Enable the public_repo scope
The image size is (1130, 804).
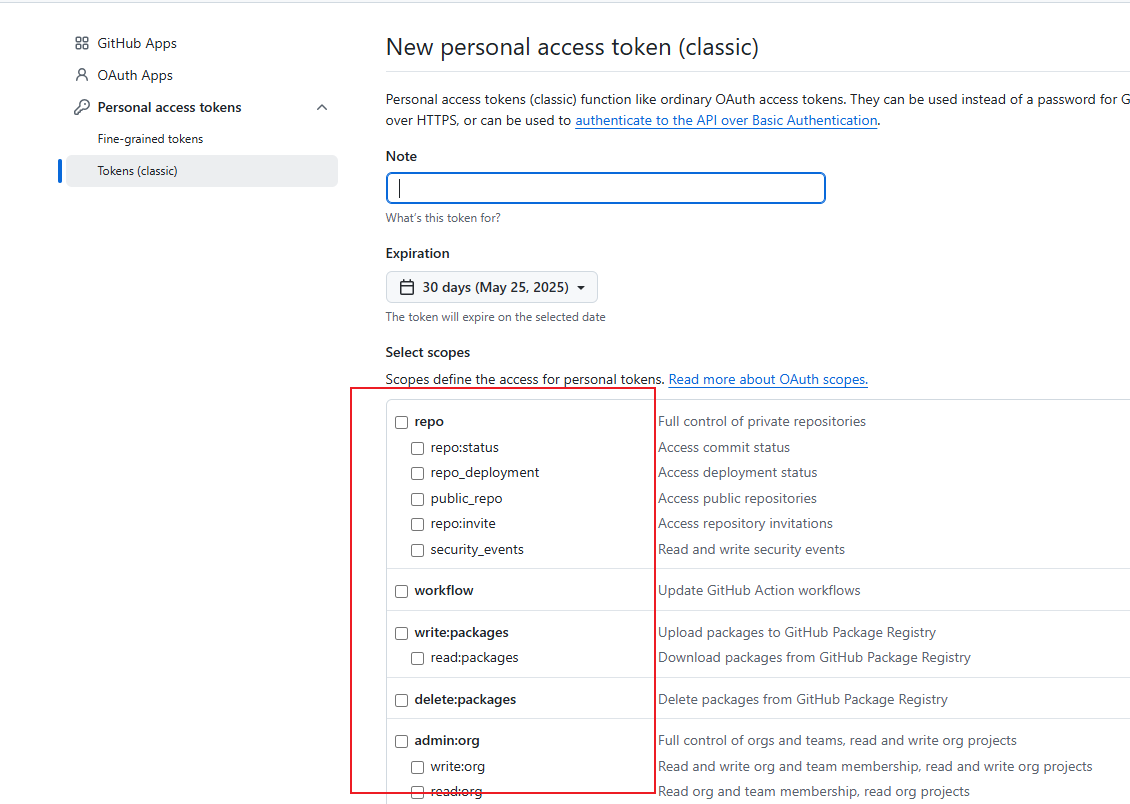pyautogui.click(x=417, y=499)
